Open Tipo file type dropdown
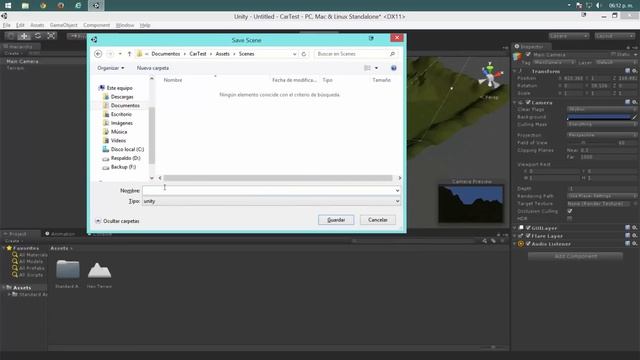The image size is (640, 360). click(x=271, y=201)
